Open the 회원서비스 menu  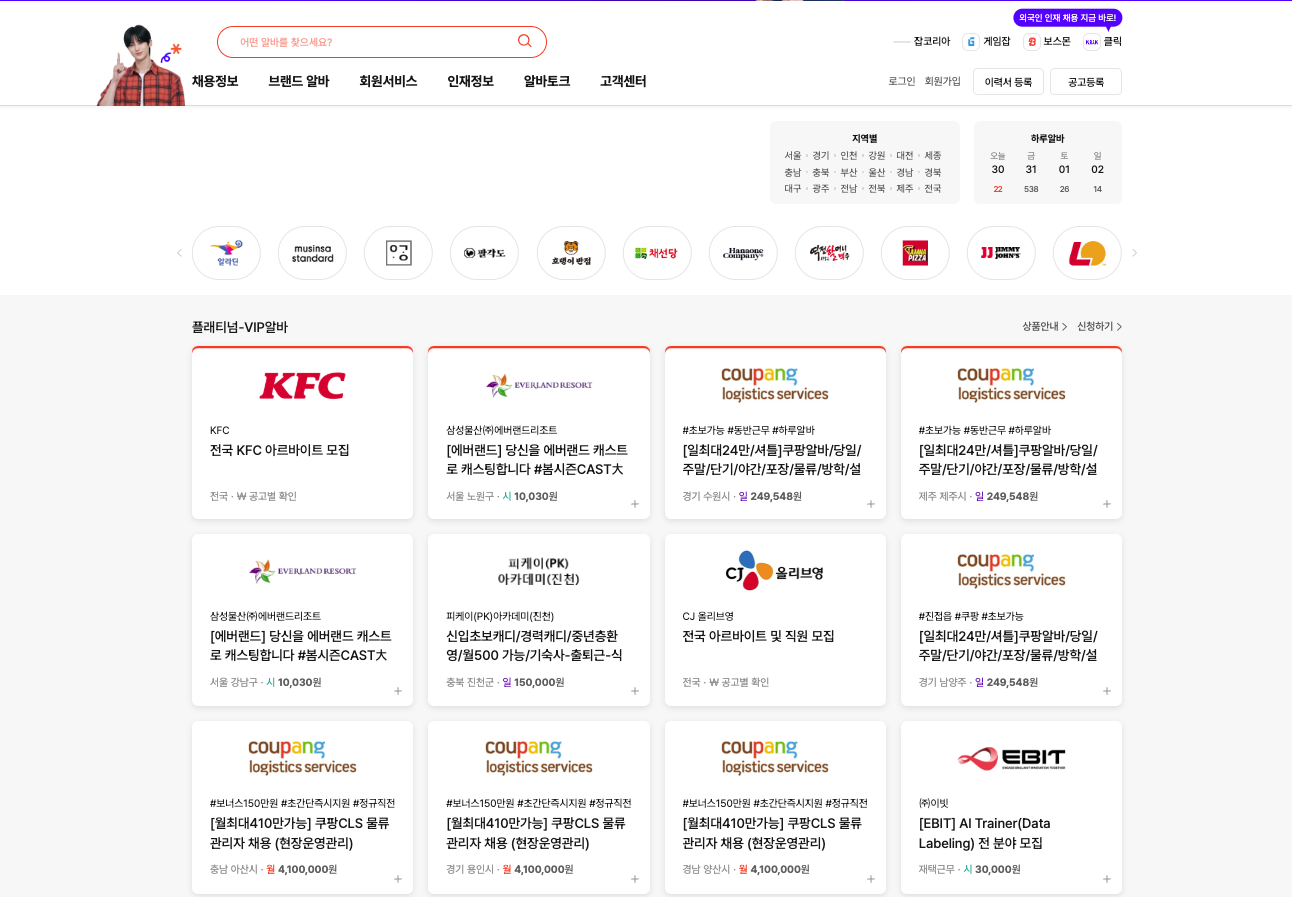click(388, 81)
